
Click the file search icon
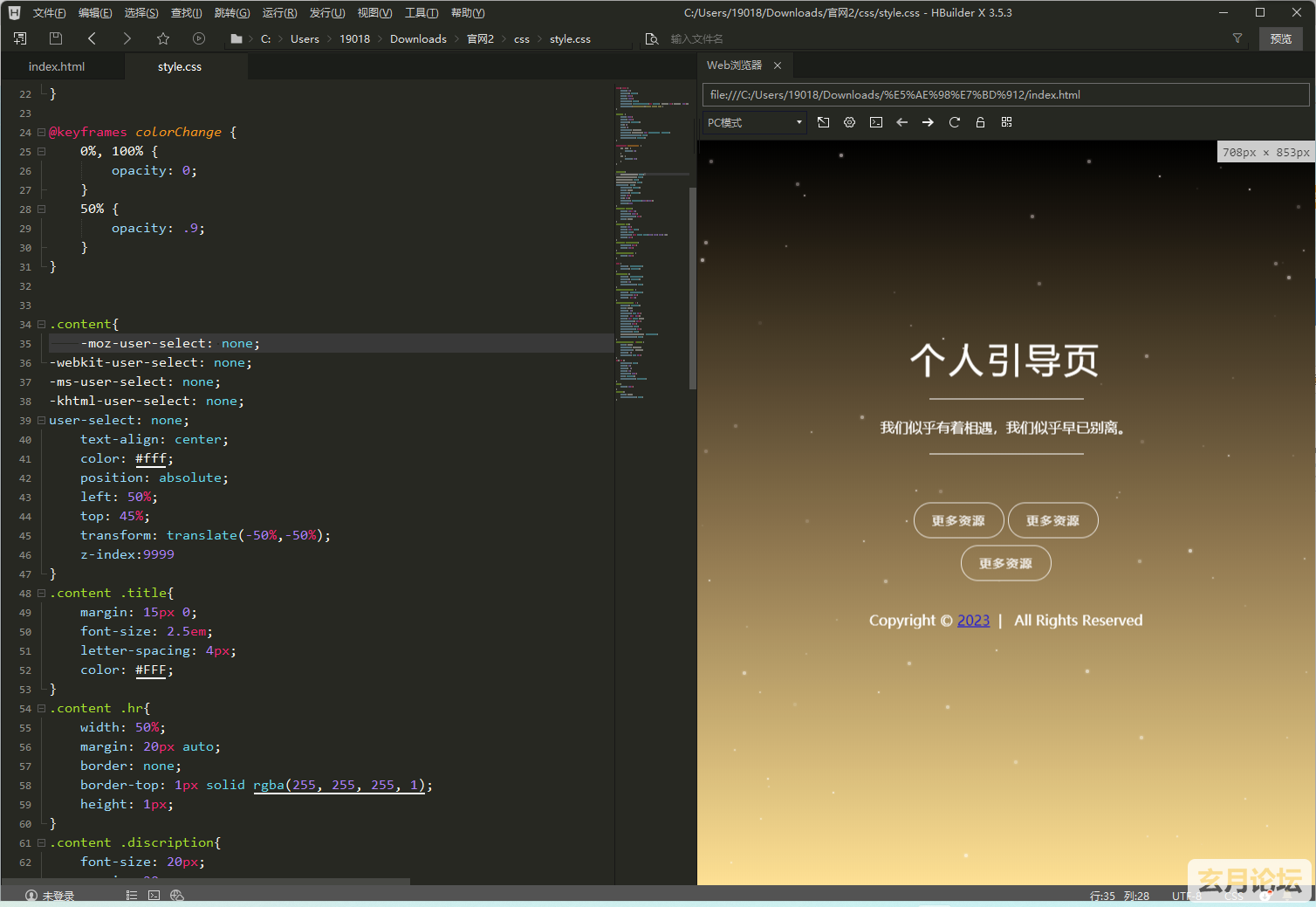652,38
